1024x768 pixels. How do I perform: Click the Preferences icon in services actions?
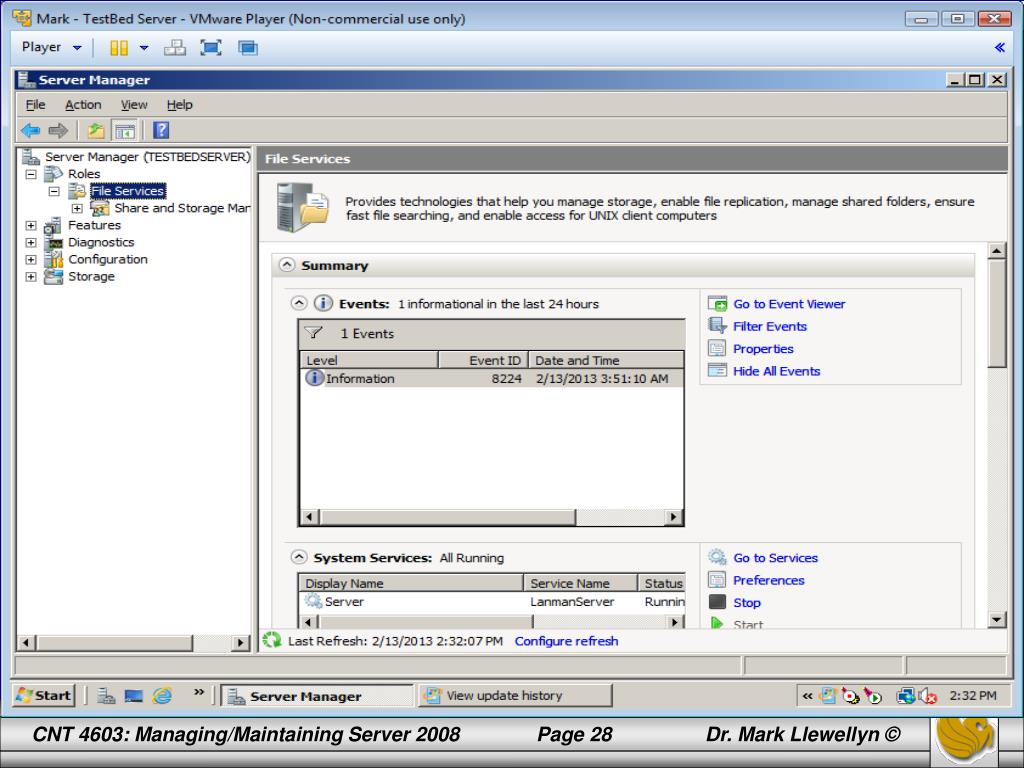[717, 579]
